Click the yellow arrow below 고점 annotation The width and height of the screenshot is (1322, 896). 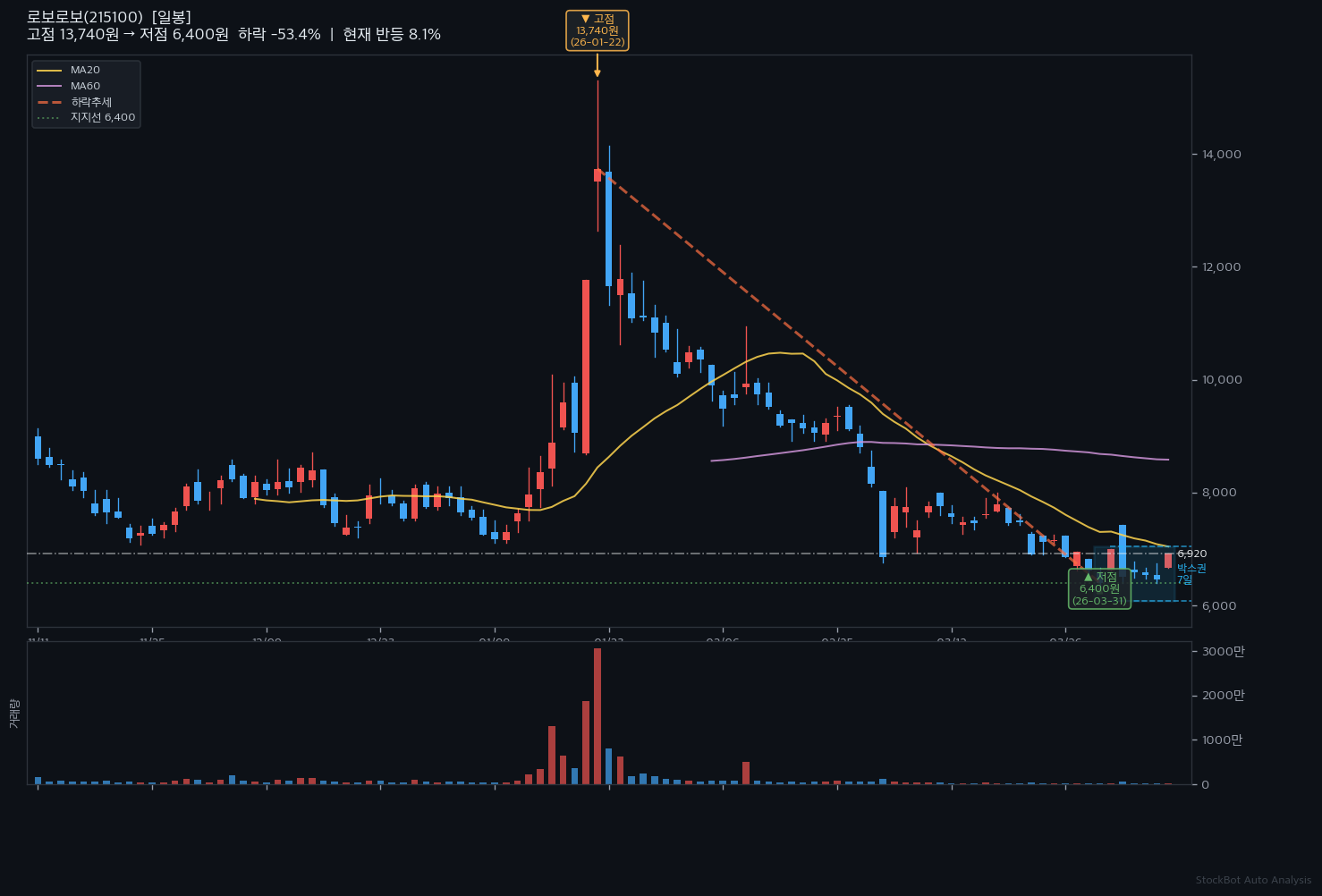click(x=597, y=66)
